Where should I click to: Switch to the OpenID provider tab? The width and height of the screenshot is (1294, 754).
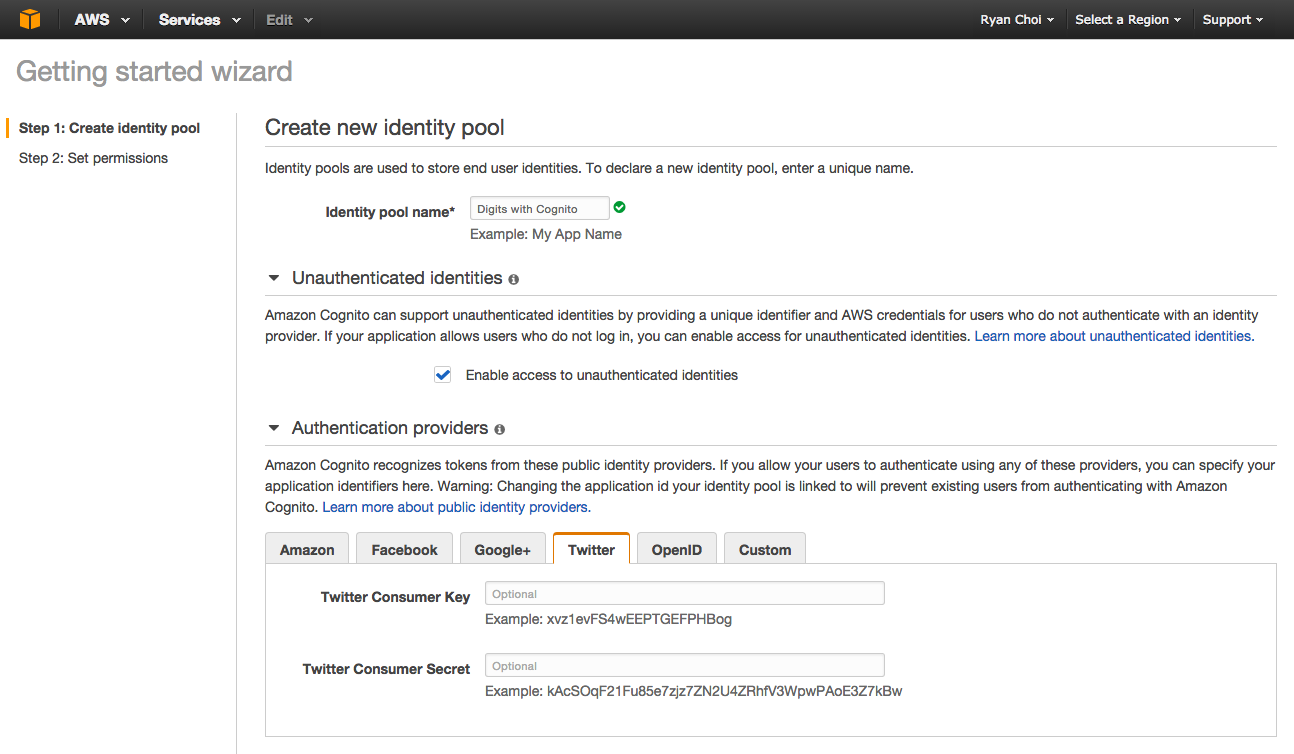pos(677,549)
